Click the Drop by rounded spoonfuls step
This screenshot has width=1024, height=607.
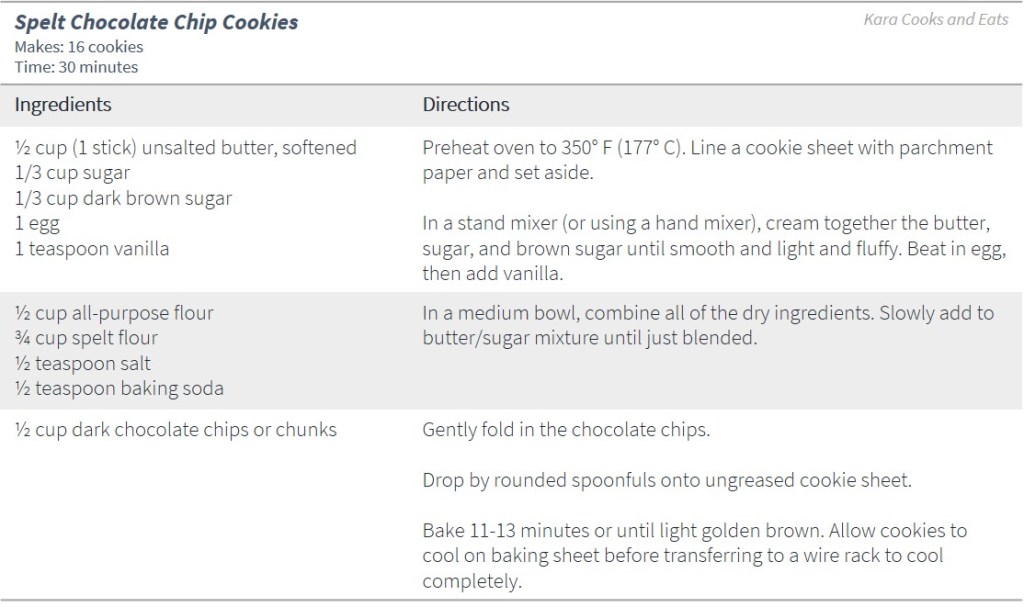click(x=667, y=480)
